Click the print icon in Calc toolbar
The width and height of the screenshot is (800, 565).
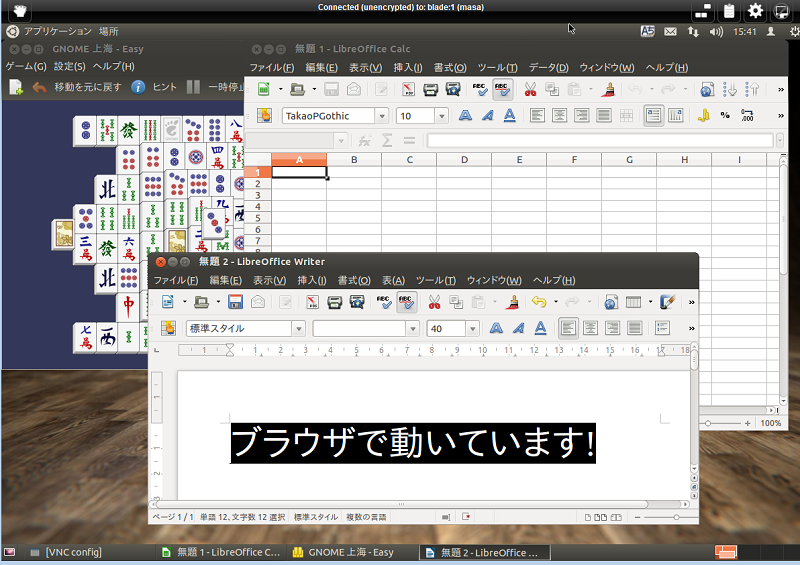[430, 89]
